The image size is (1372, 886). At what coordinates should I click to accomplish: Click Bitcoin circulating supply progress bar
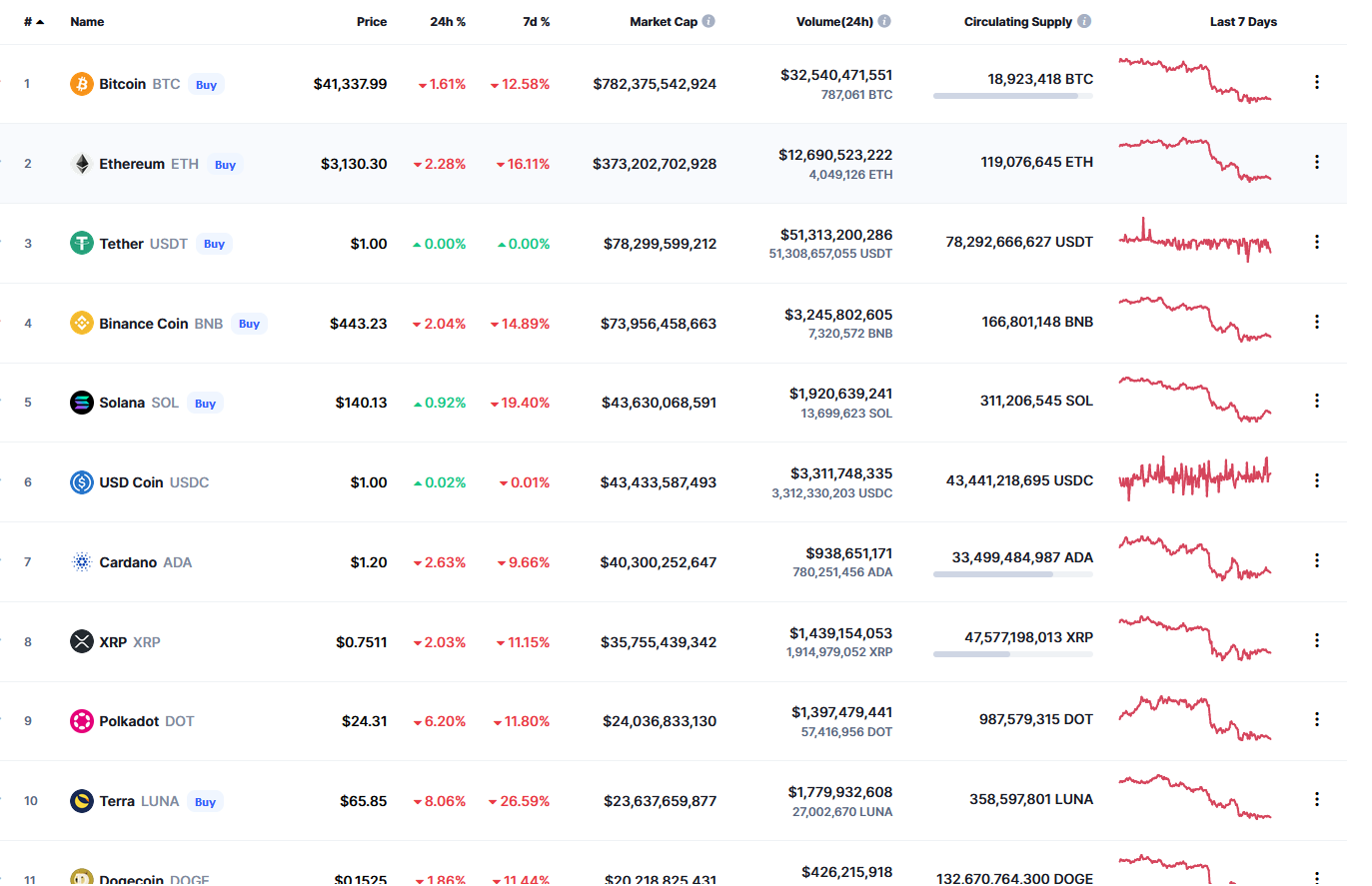point(1013,96)
